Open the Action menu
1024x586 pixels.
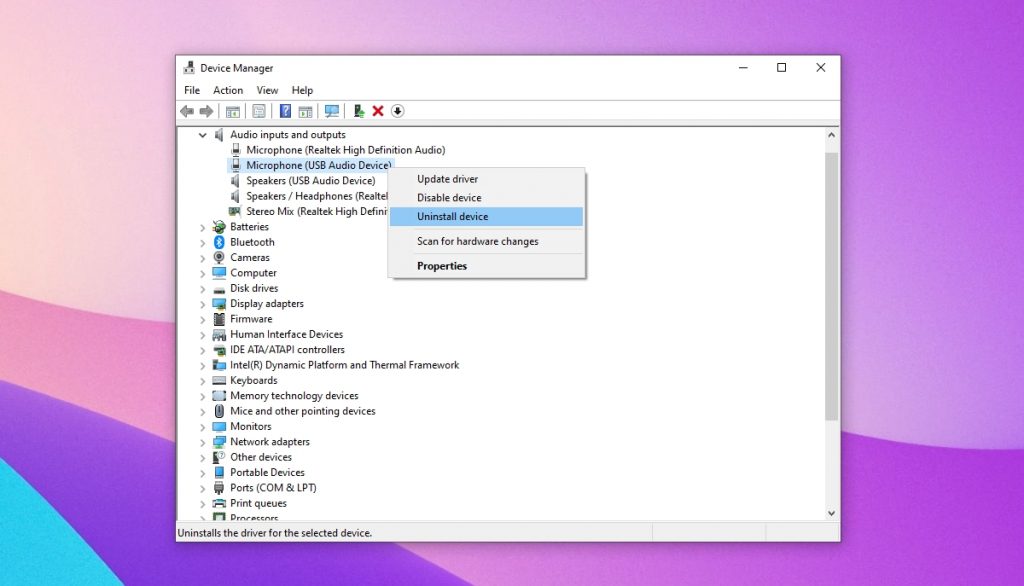coord(228,90)
